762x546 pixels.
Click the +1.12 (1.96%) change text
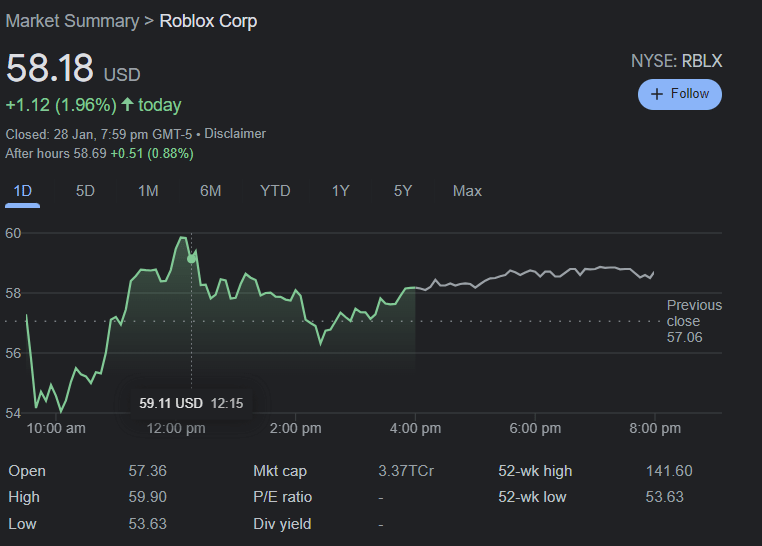coord(61,105)
